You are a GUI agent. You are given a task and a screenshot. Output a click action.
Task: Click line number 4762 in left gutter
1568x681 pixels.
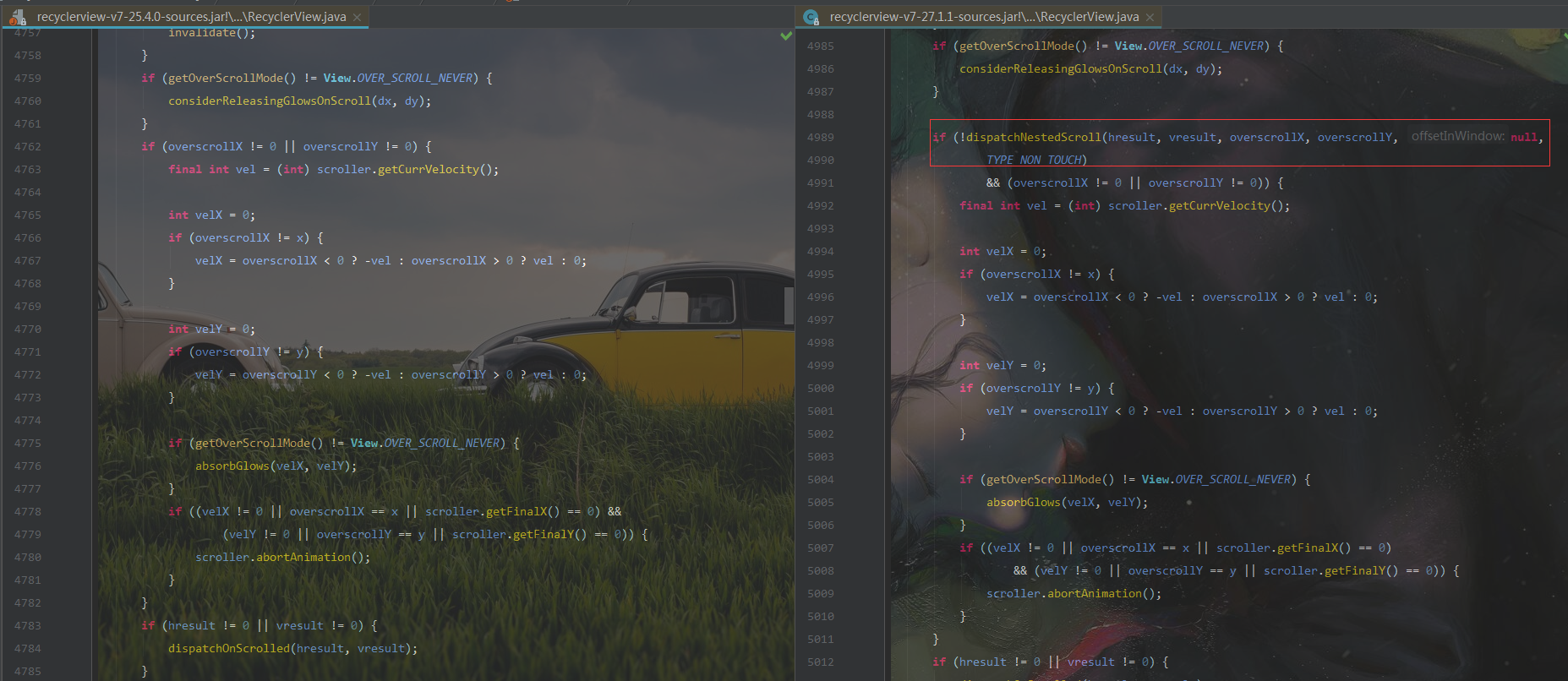(28, 146)
